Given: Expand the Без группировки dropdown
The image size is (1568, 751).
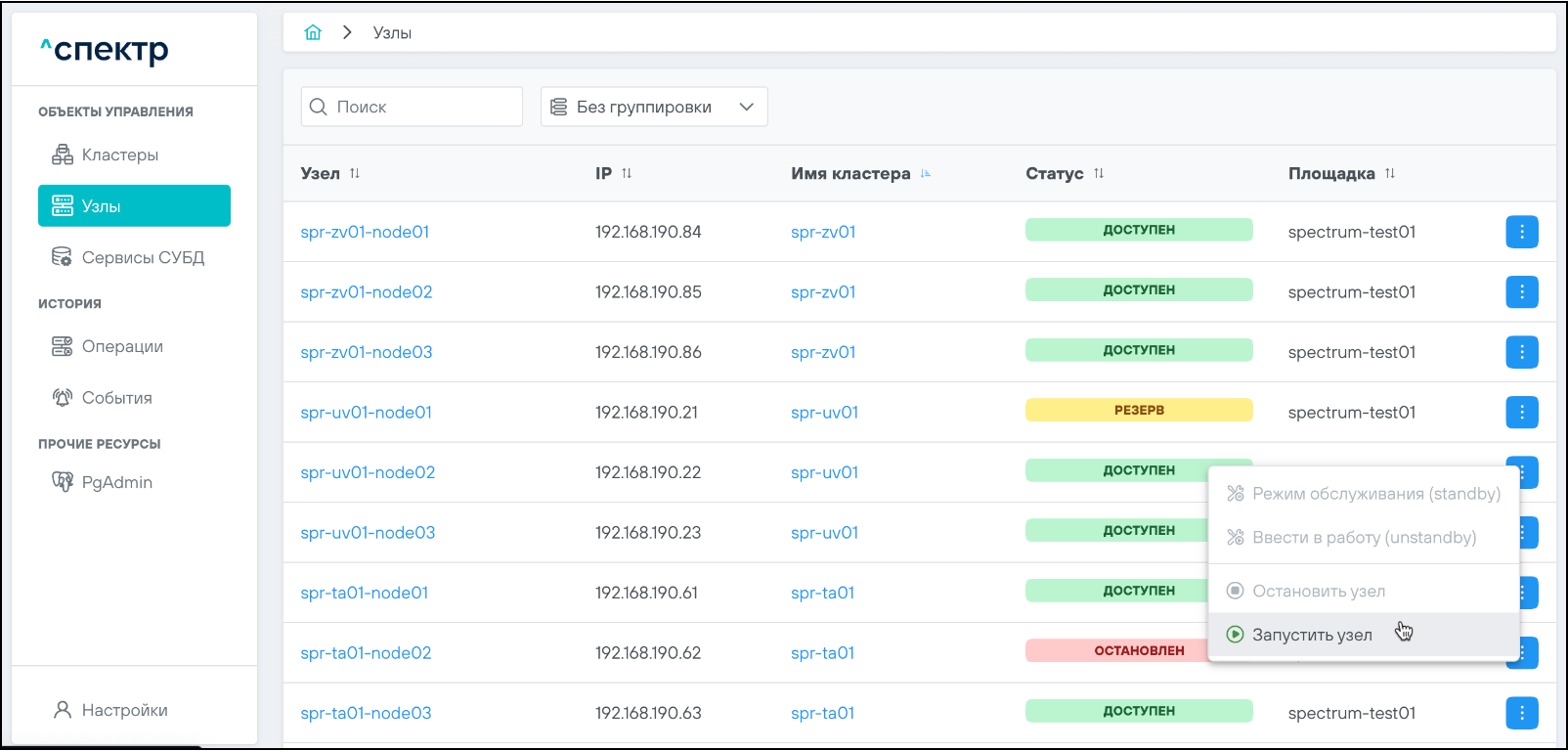Looking at the screenshot, I should tap(653, 107).
